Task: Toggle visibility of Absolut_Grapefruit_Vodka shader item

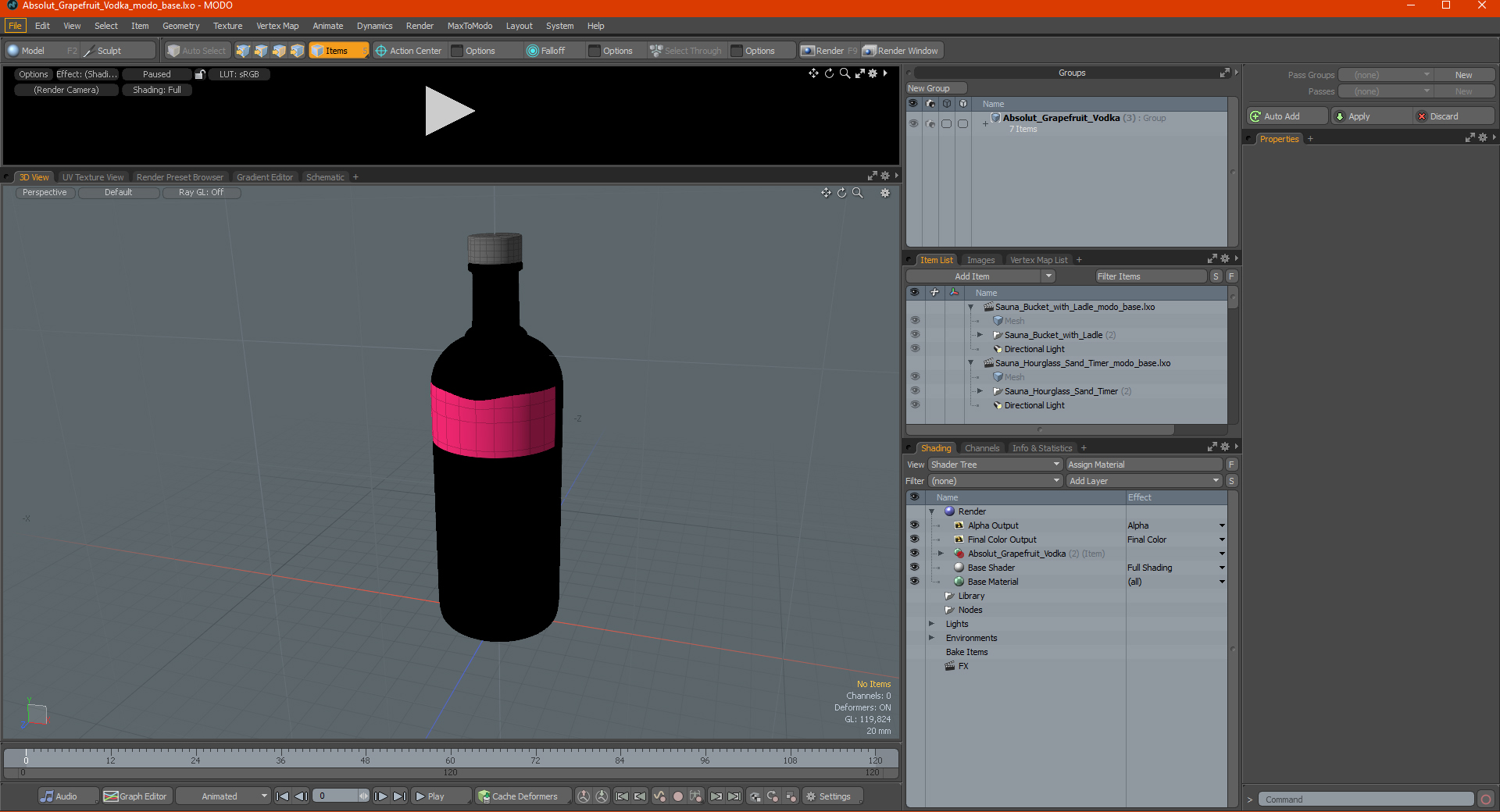Action: tap(914, 554)
